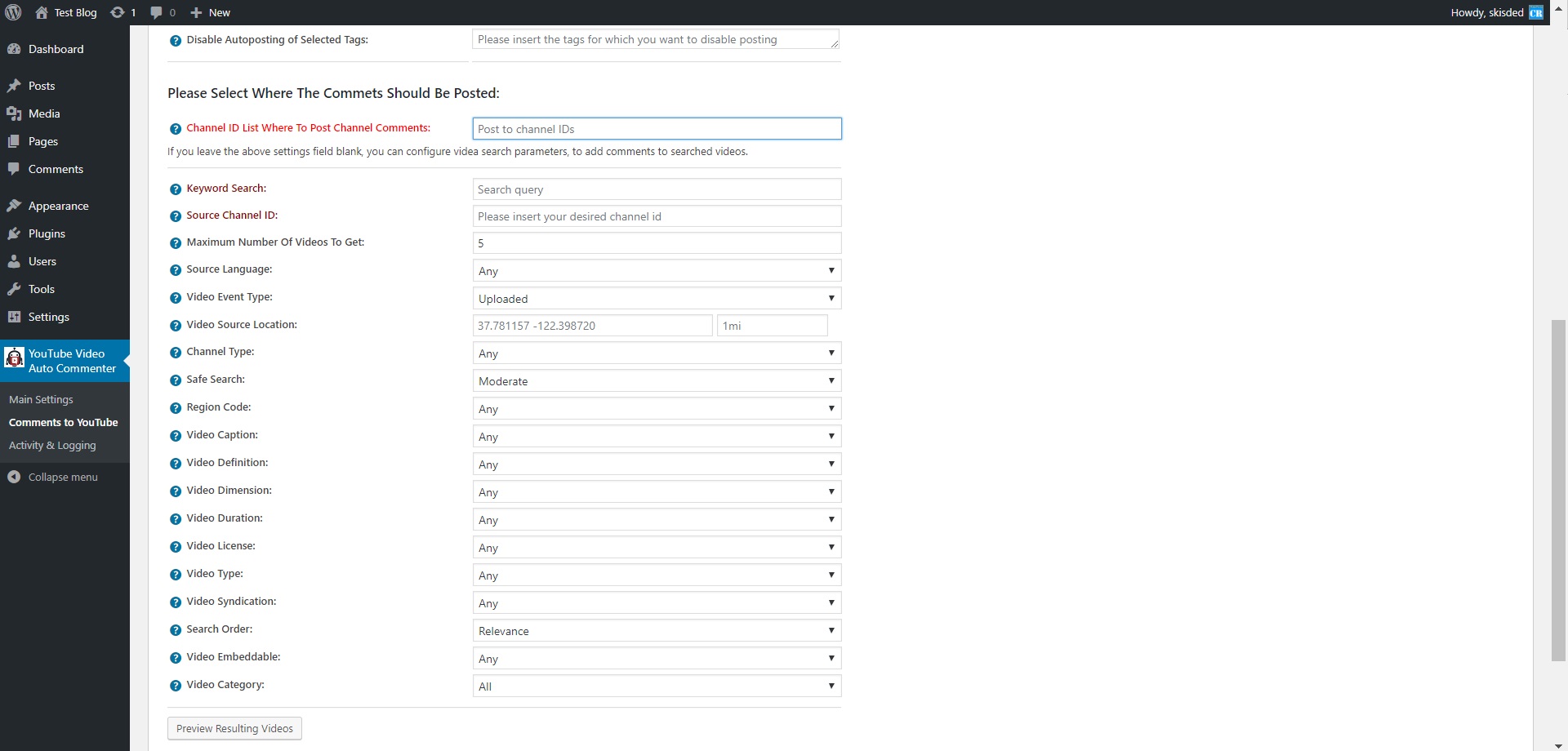Open help icon beside Keyword Search
1568x751 pixels.
tap(175, 189)
